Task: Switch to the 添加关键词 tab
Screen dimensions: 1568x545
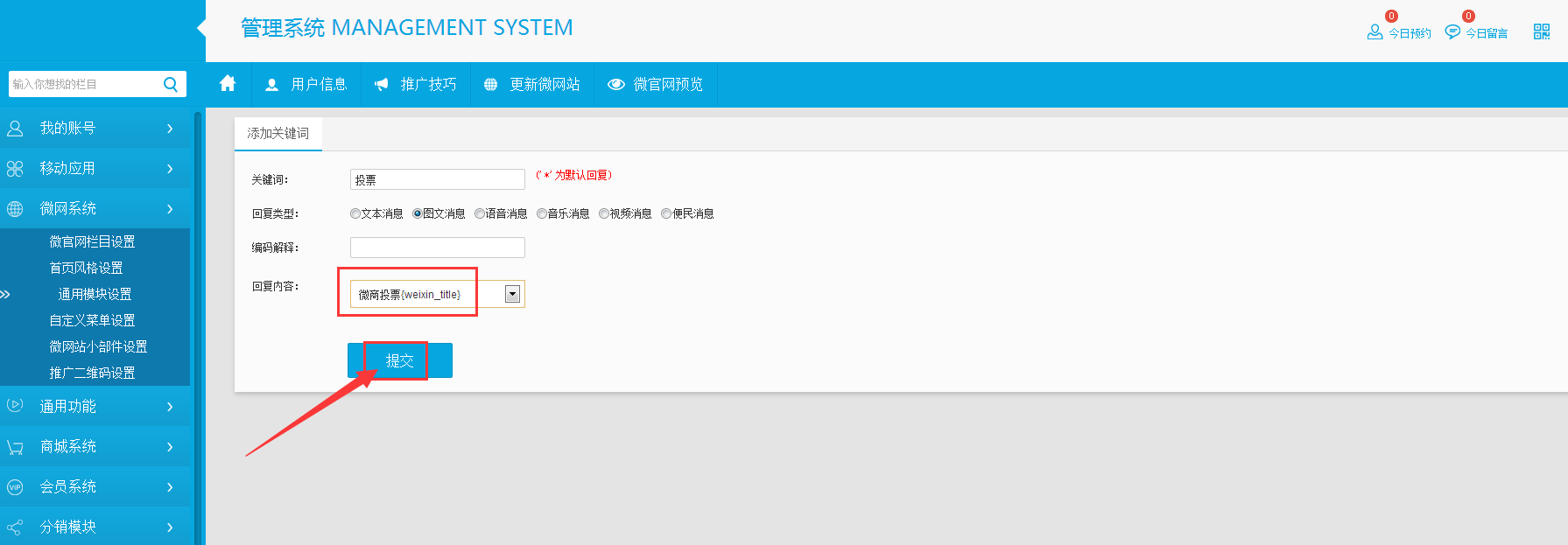Action: point(278,134)
